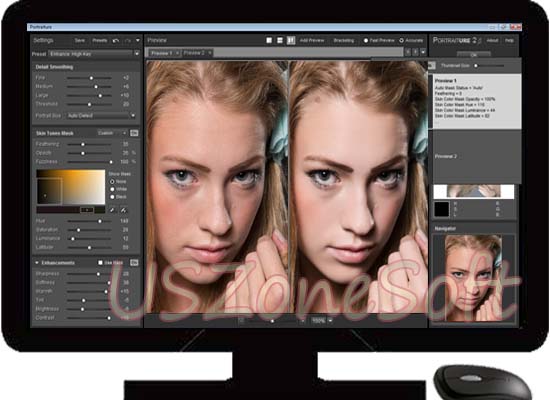Screen dimensions: 550x400
Task: Open the About button
Action: pyautogui.click(x=492, y=41)
